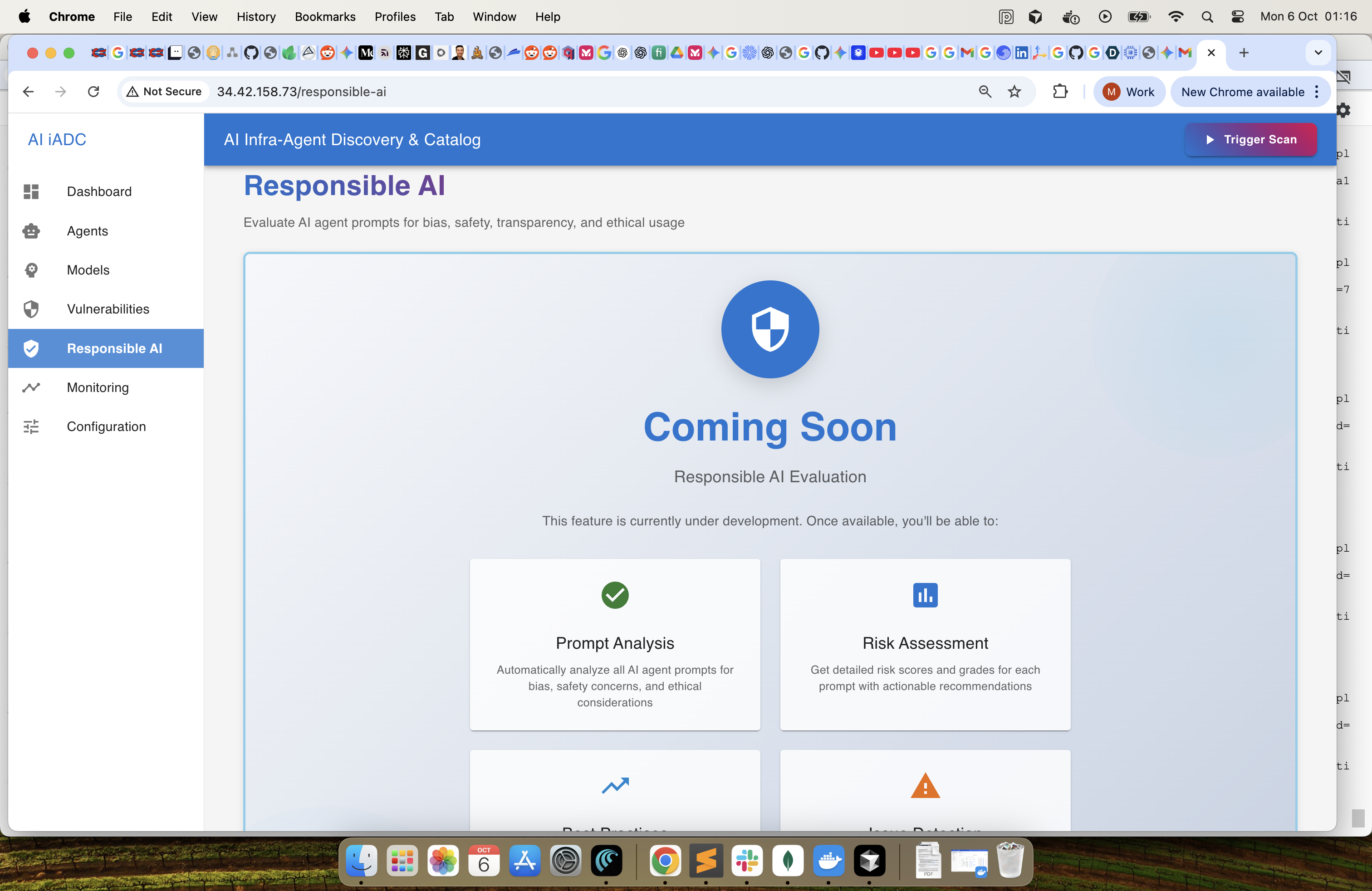Image resolution: width=1372 pixels, height=891 pixels.
Task: Click the AI iADC logo link
Action: [x=57, y=139]
